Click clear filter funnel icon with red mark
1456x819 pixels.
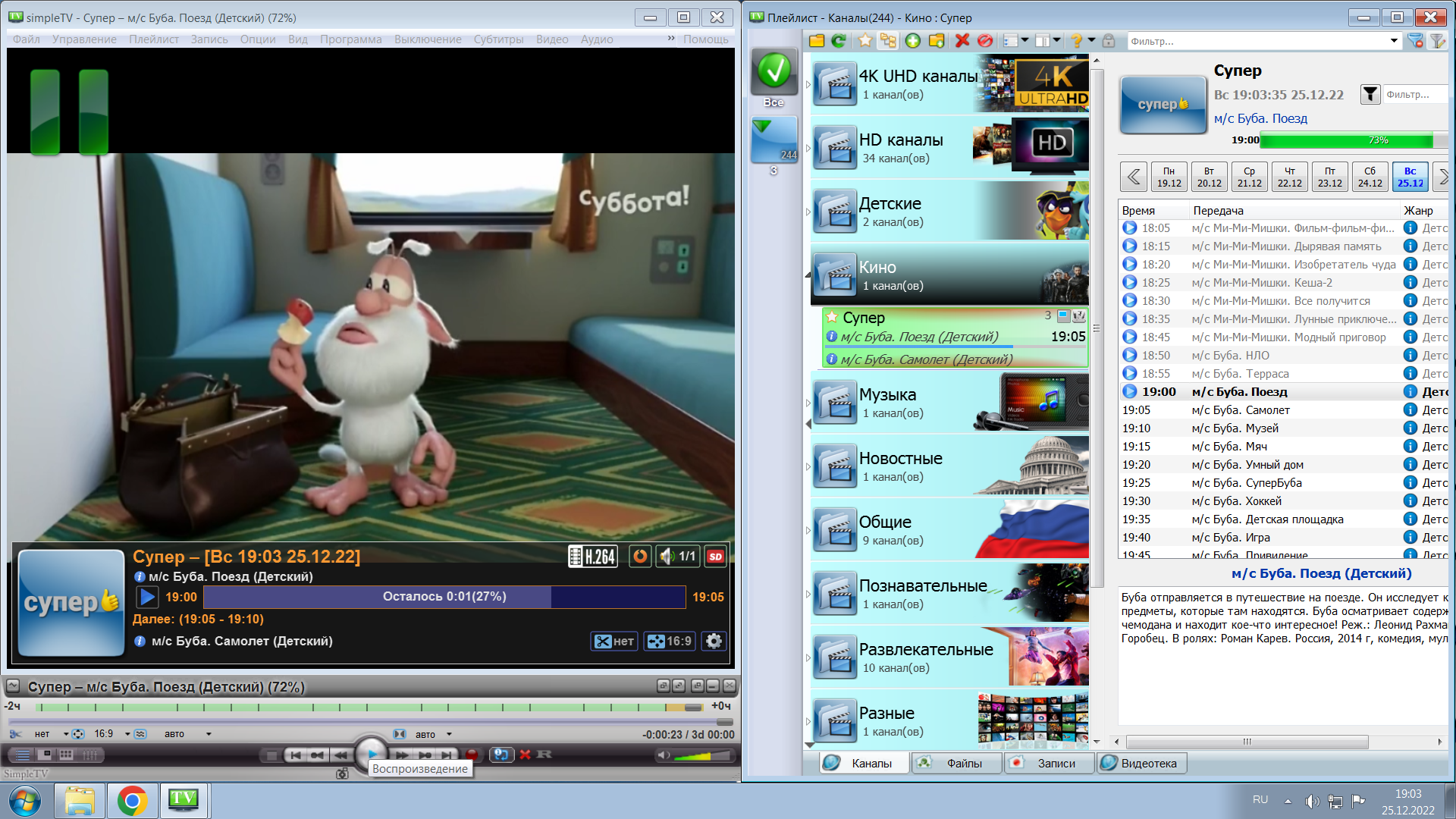[1415, 41]
